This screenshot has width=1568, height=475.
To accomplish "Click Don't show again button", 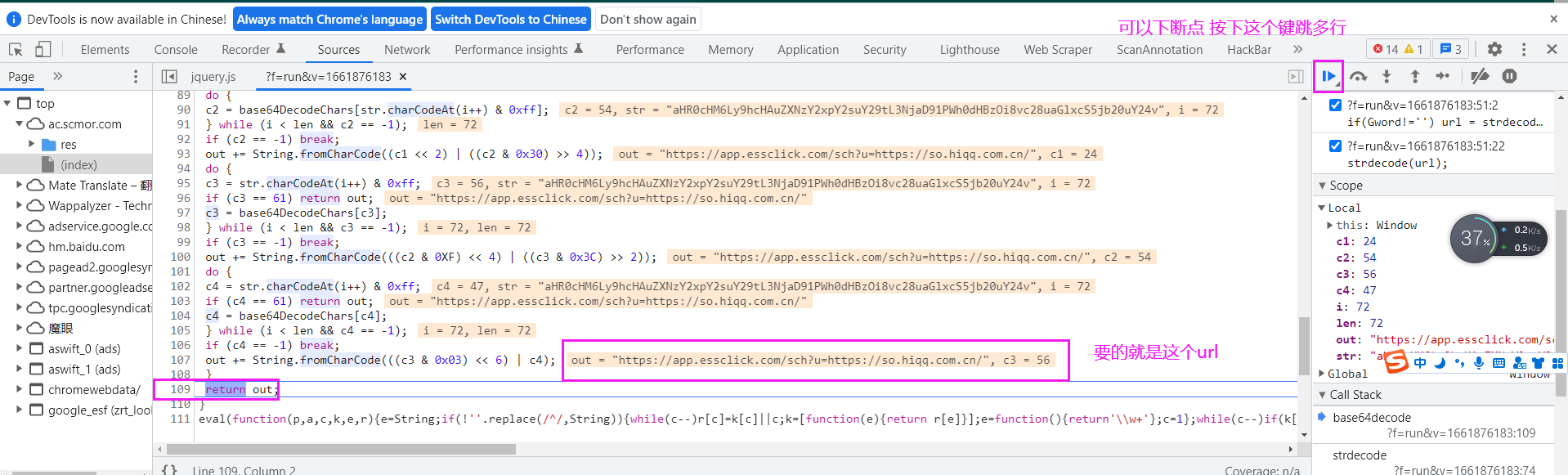I will (648, 19).
